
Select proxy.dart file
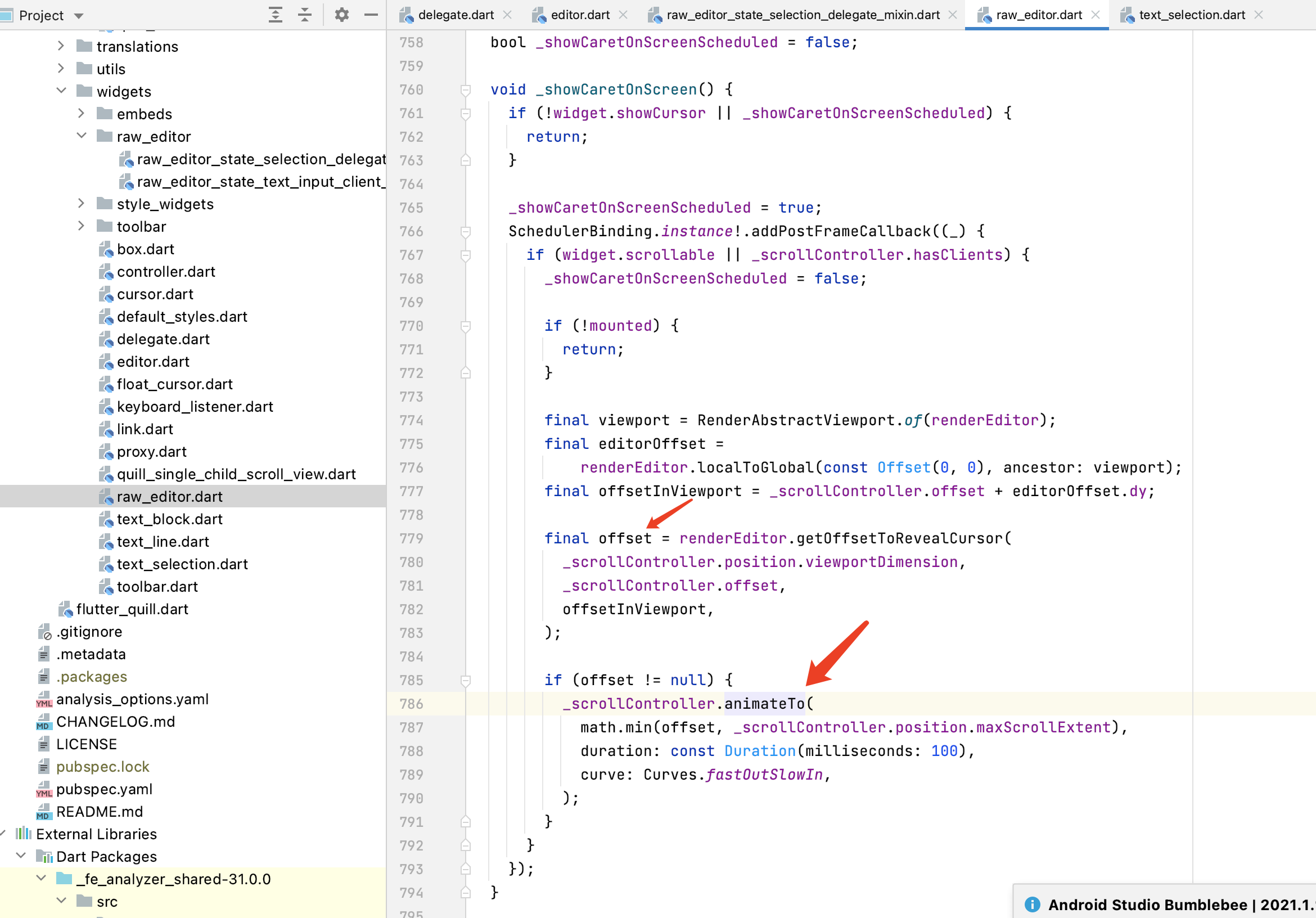tap(151, 451)
